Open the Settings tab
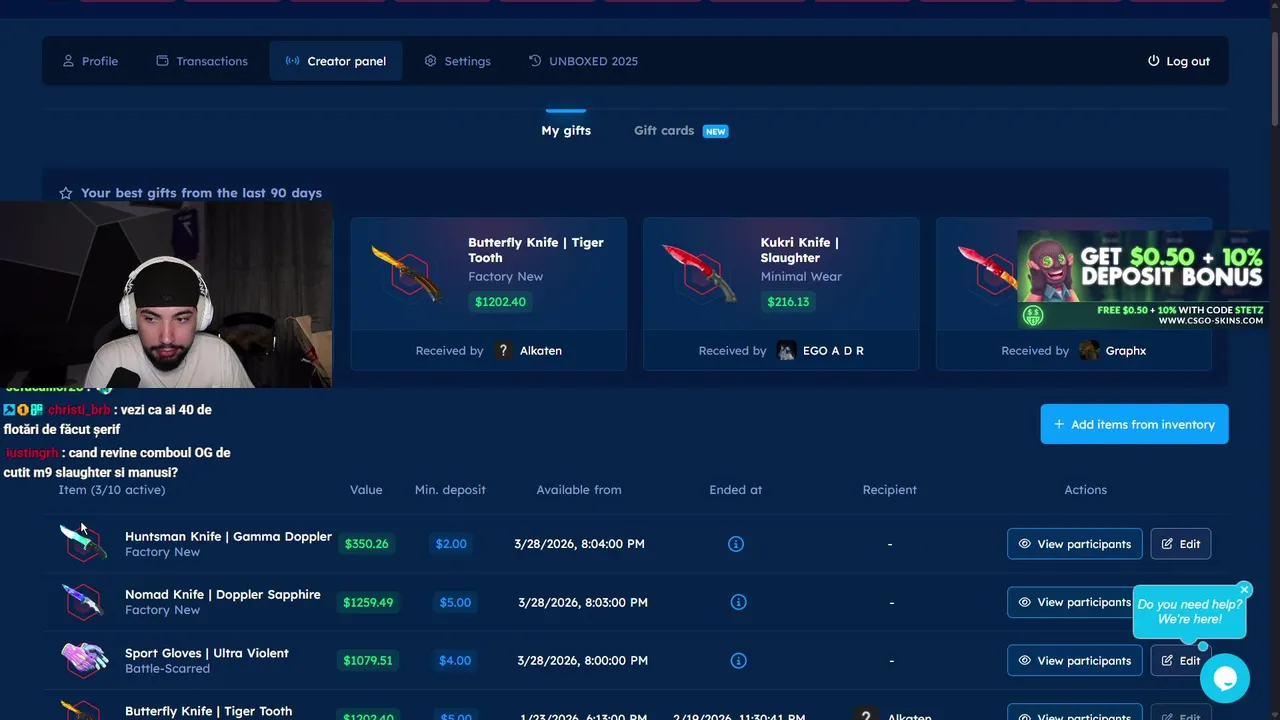This screenshot has width=1280, height=720. pyautogui.click(x=457, y=61)
